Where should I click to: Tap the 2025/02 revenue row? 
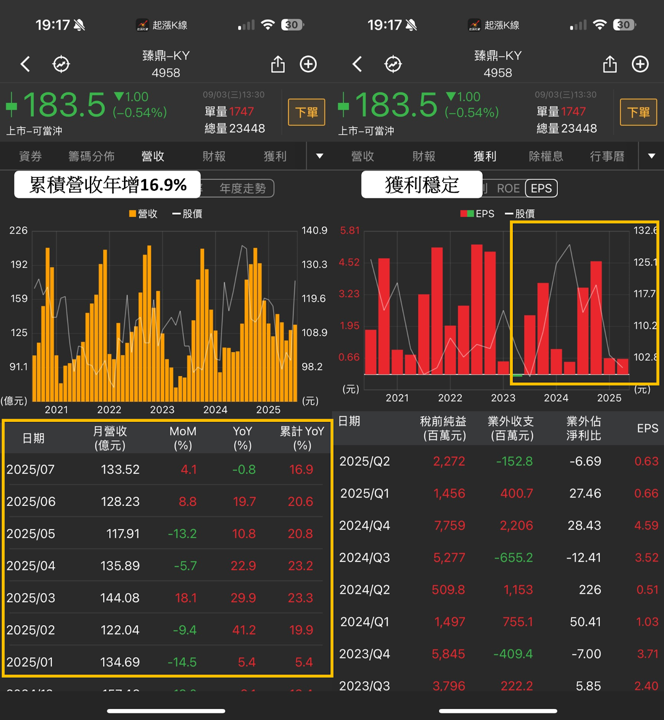pos(166,630)
